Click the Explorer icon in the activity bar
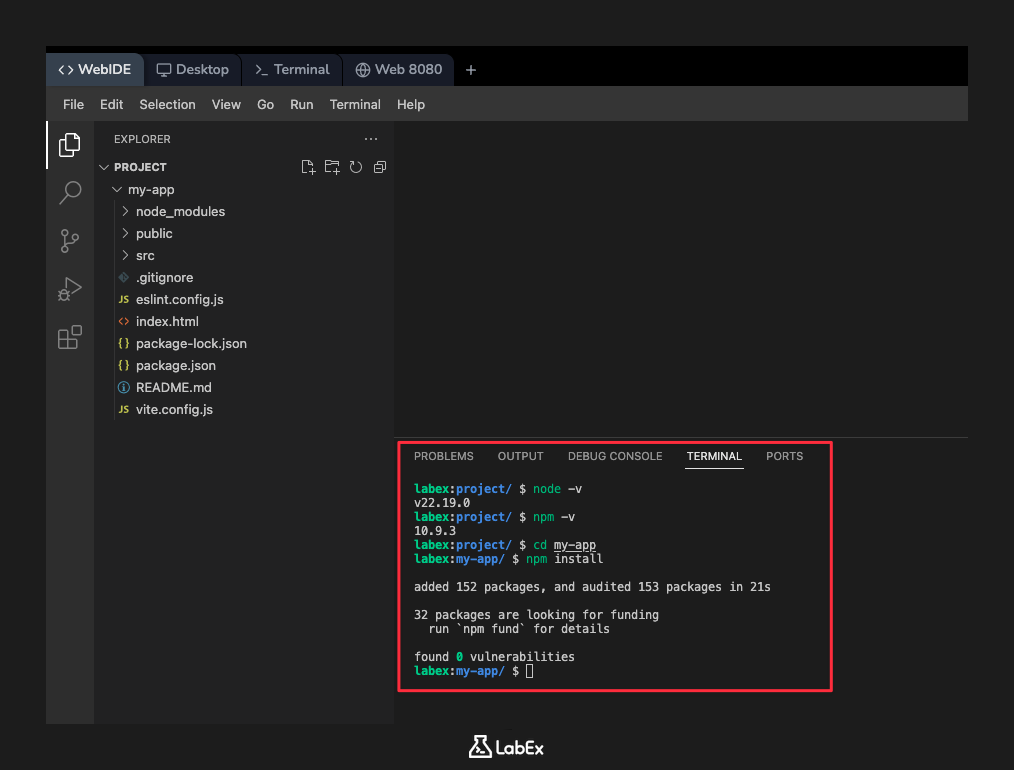This screenshot has width=1014, height=770. 69,144
